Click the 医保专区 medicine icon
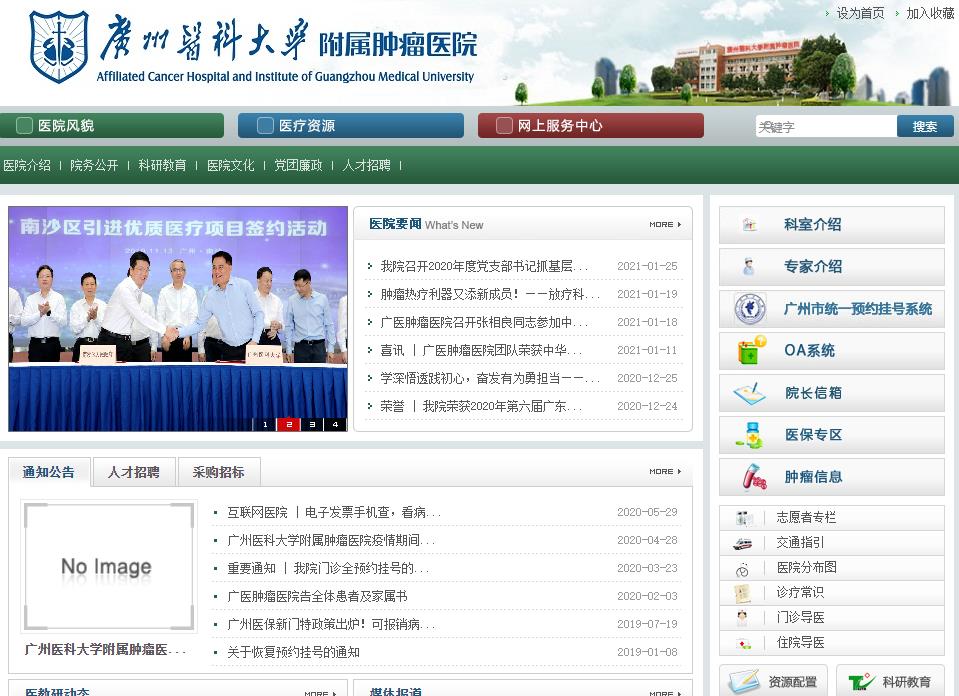The image size is (959, 696). (751, 435)
